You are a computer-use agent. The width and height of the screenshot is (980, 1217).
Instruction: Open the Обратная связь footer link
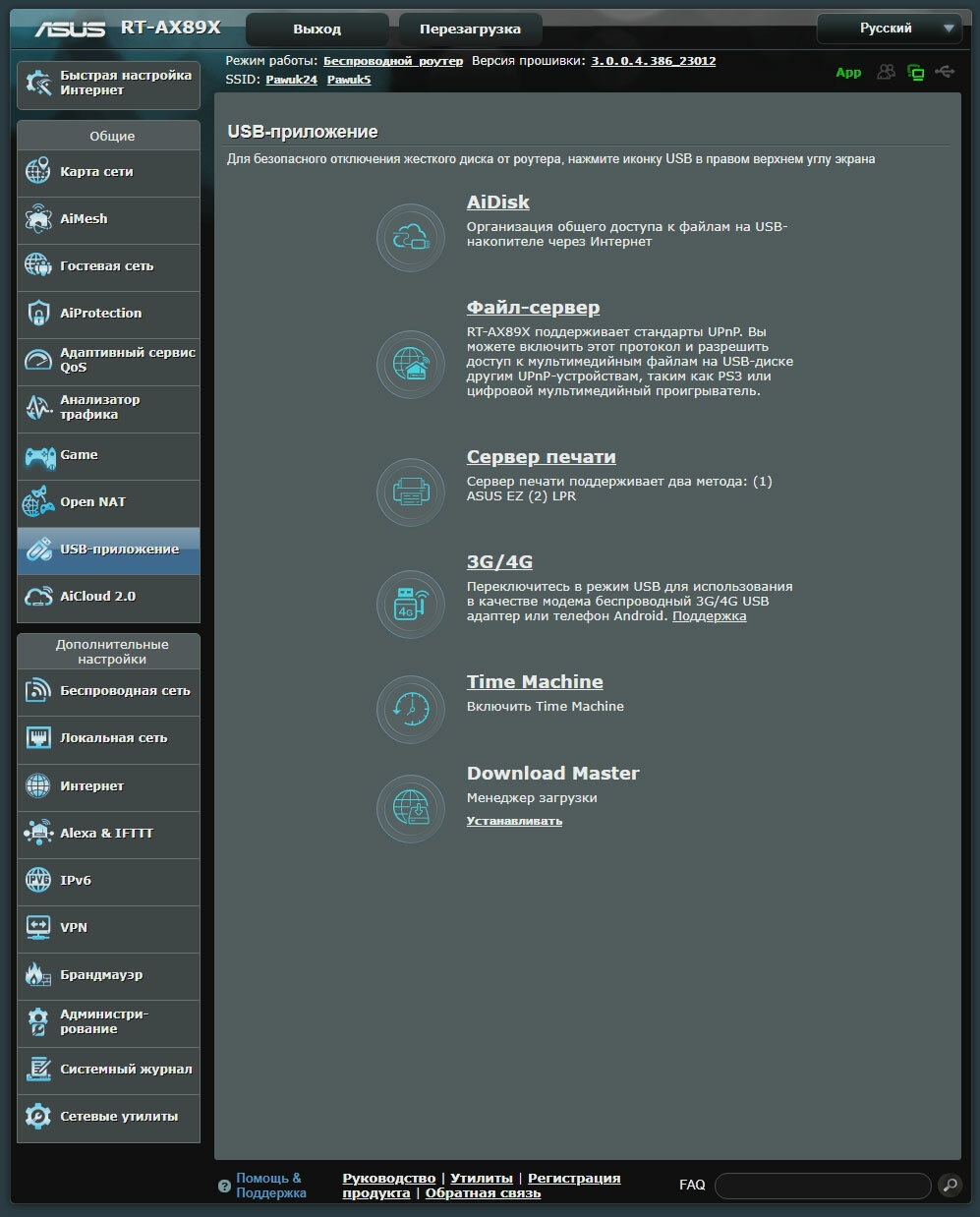pos(483,1193)
